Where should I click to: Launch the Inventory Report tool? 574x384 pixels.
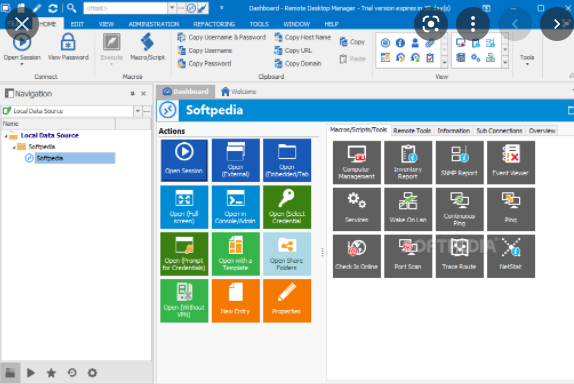[408, 163]
